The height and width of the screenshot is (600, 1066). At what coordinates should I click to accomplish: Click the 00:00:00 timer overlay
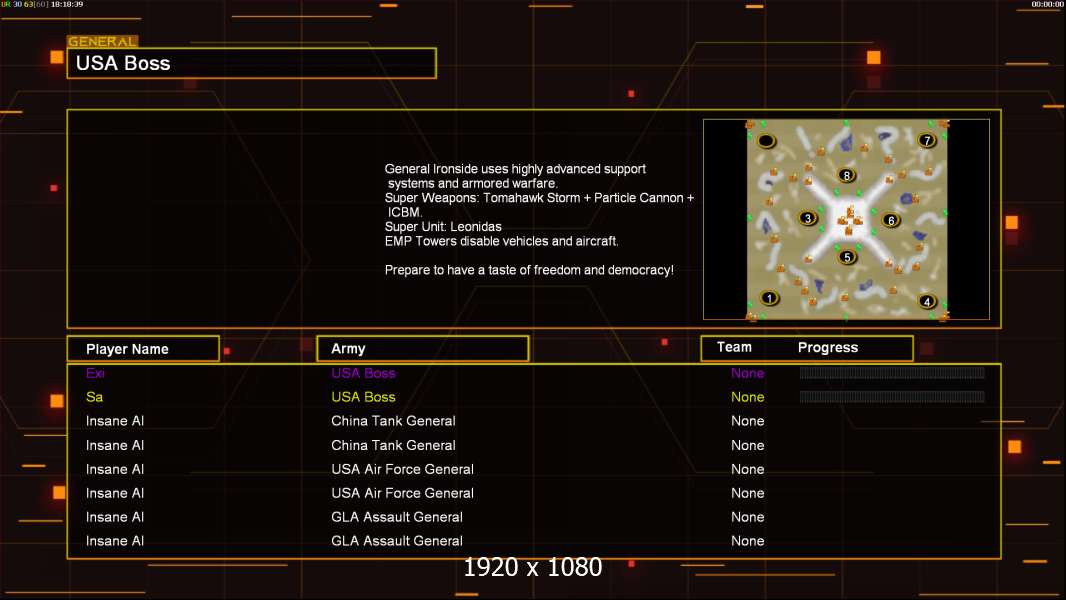(1048, 4)
